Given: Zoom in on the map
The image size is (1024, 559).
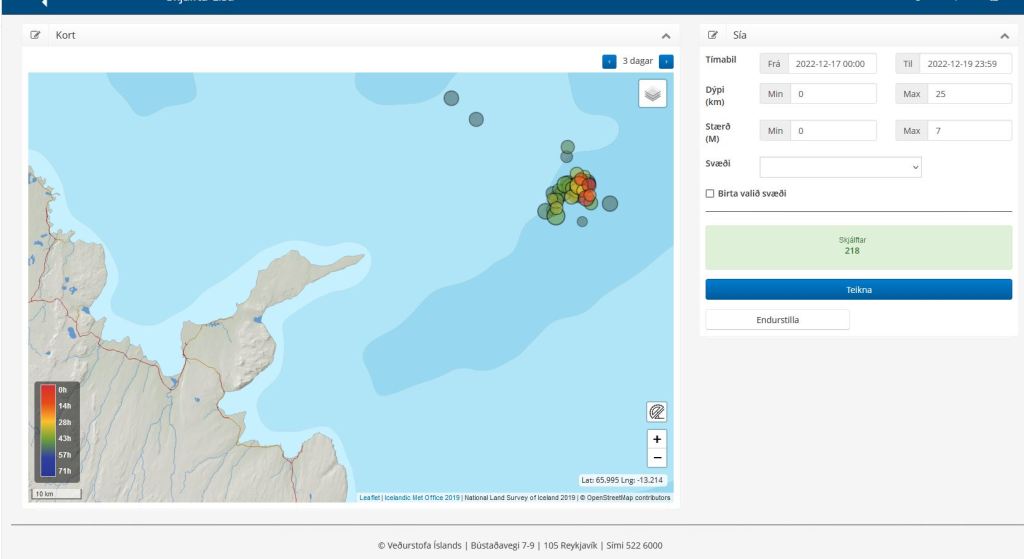Looking at the screenshot, I should pyautogui.click(x=657, y=439).
